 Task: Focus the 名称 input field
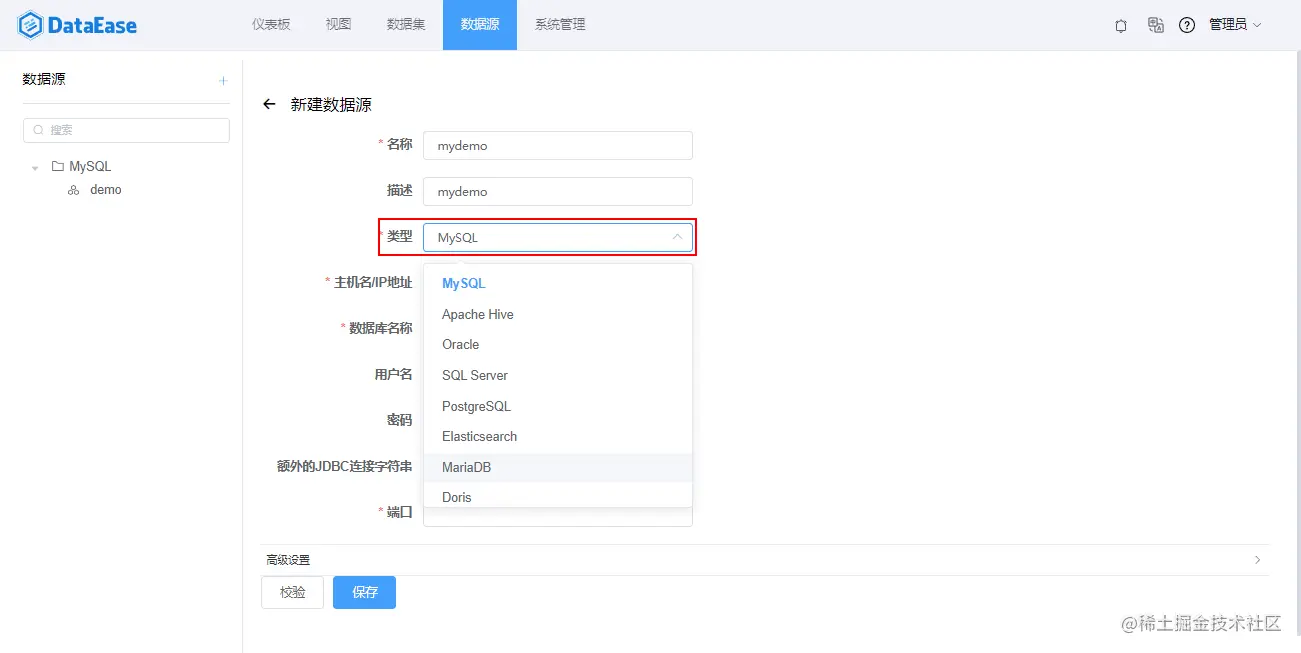(x=558, y=145)
